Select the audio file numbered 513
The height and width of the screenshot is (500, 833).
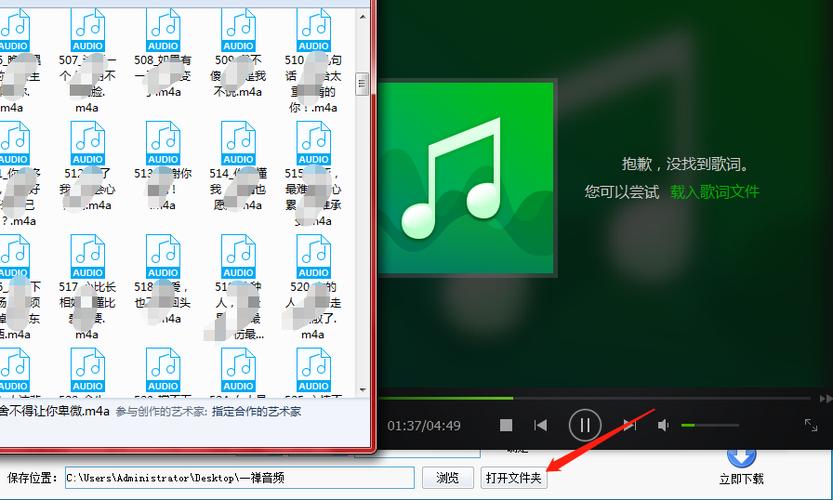pos(163,167)
